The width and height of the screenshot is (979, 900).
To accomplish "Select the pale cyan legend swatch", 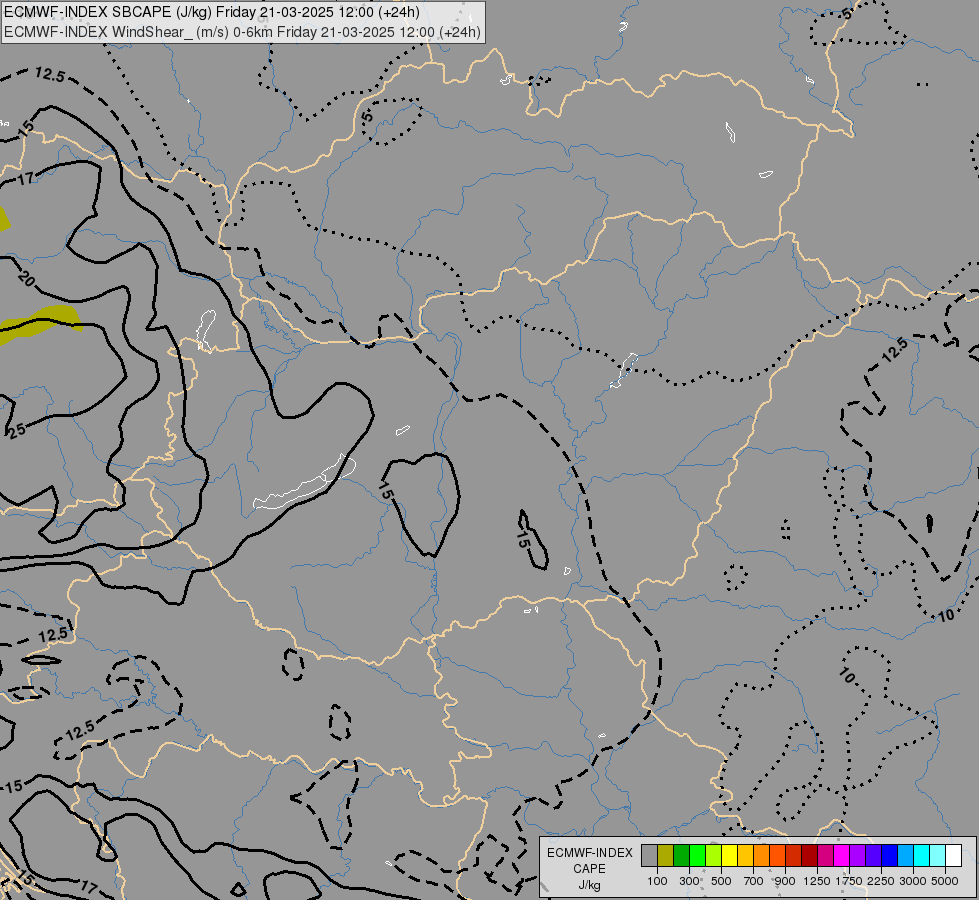I will (938, 855).
